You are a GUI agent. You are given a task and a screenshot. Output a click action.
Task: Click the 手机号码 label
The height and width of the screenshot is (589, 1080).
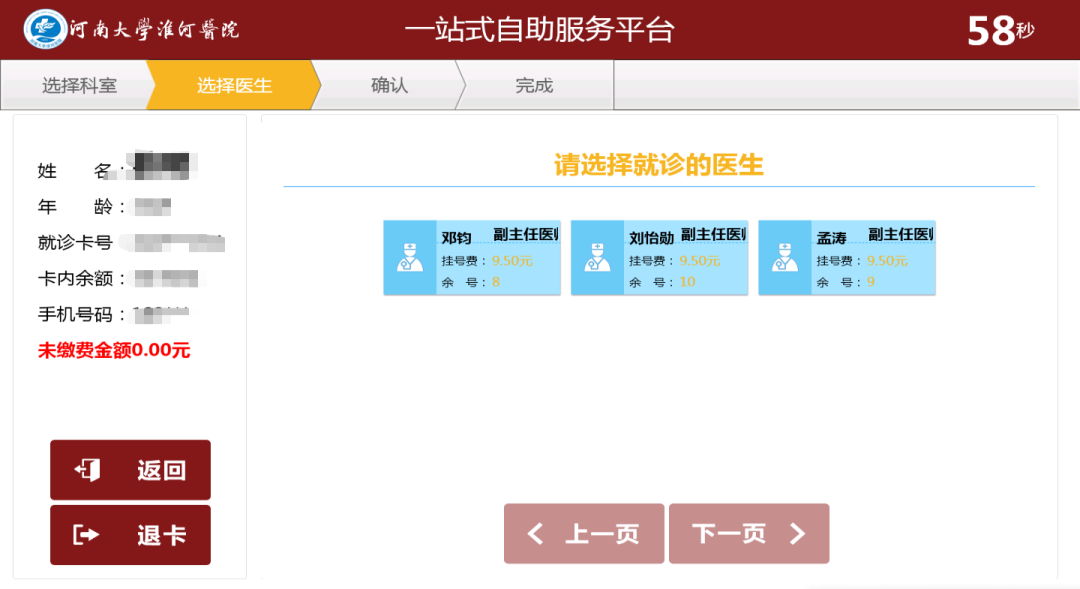(81, 314)
